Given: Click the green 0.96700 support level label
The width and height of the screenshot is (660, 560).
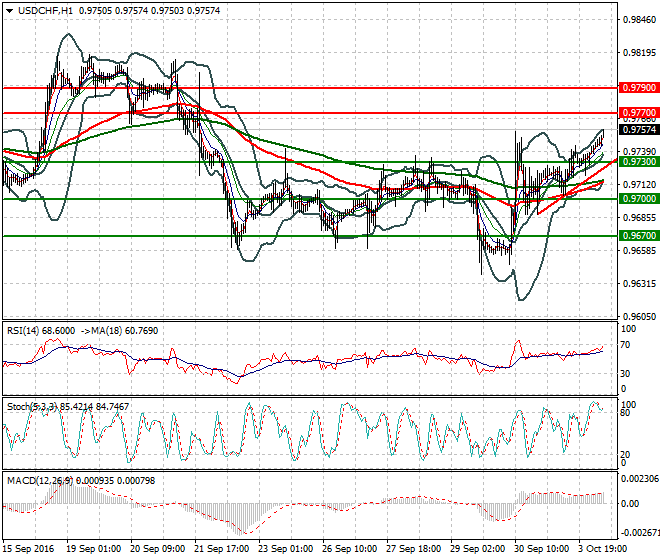Looking at the screenshot, I should (x=639, y=236).
